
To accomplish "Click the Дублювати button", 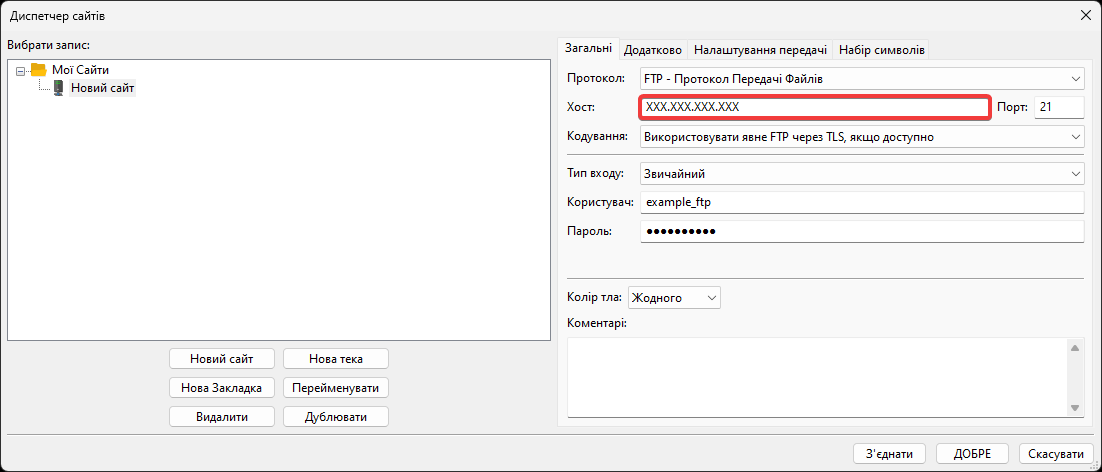I will [x=335, y=417].
